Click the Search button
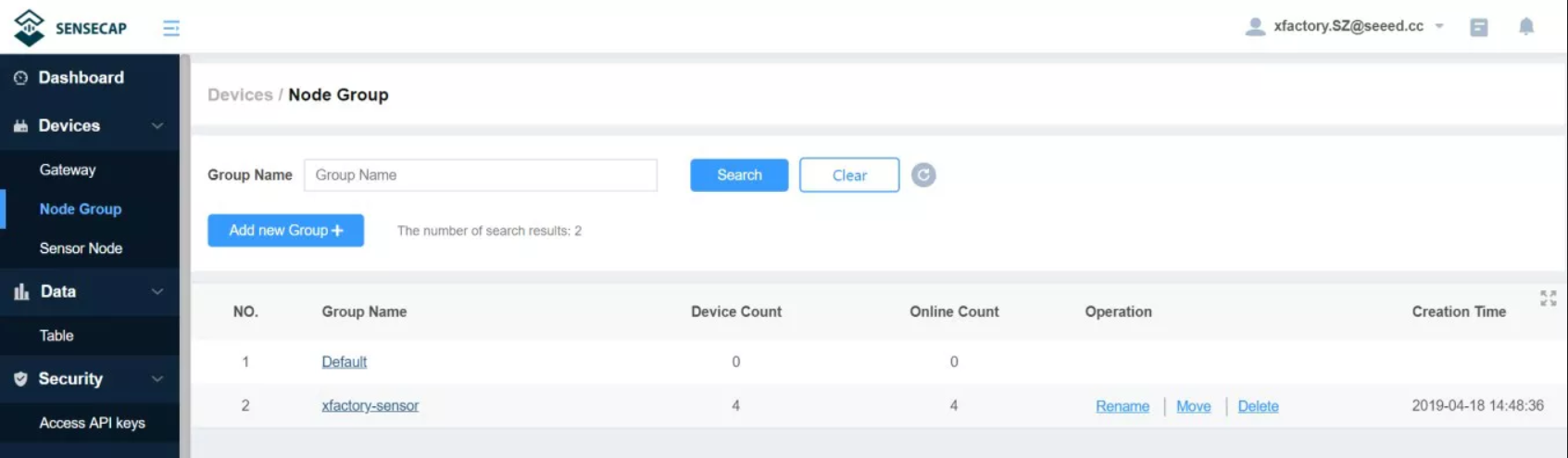Image resolution: width=1568 pixels, height=458 pixels. tap(739, 175)
